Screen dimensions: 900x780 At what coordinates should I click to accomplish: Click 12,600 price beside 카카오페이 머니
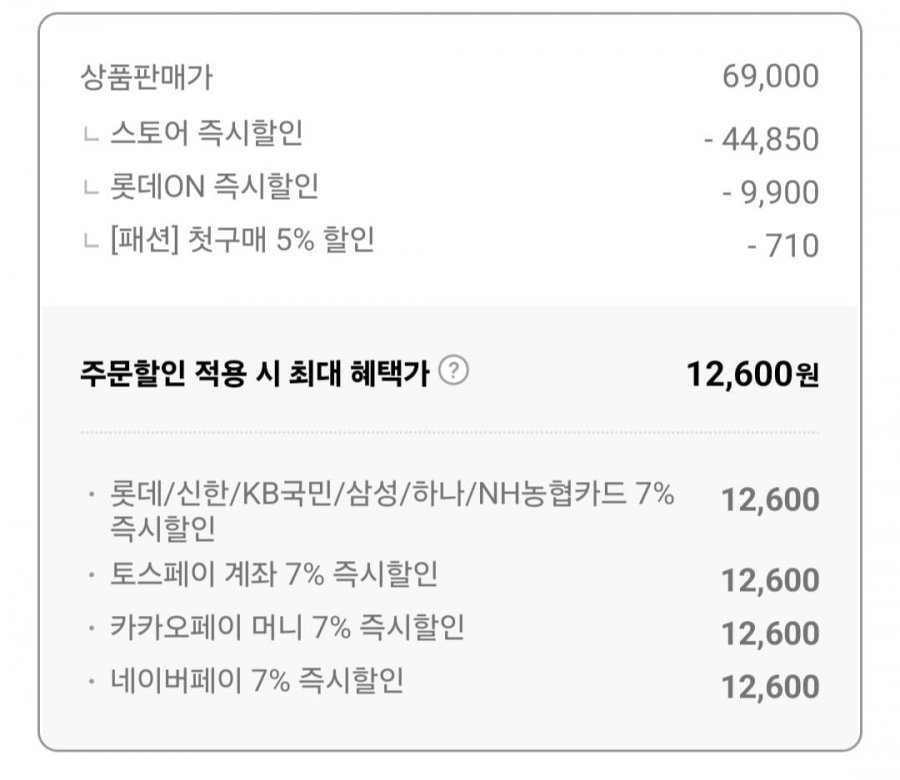(x=770, y=634)
